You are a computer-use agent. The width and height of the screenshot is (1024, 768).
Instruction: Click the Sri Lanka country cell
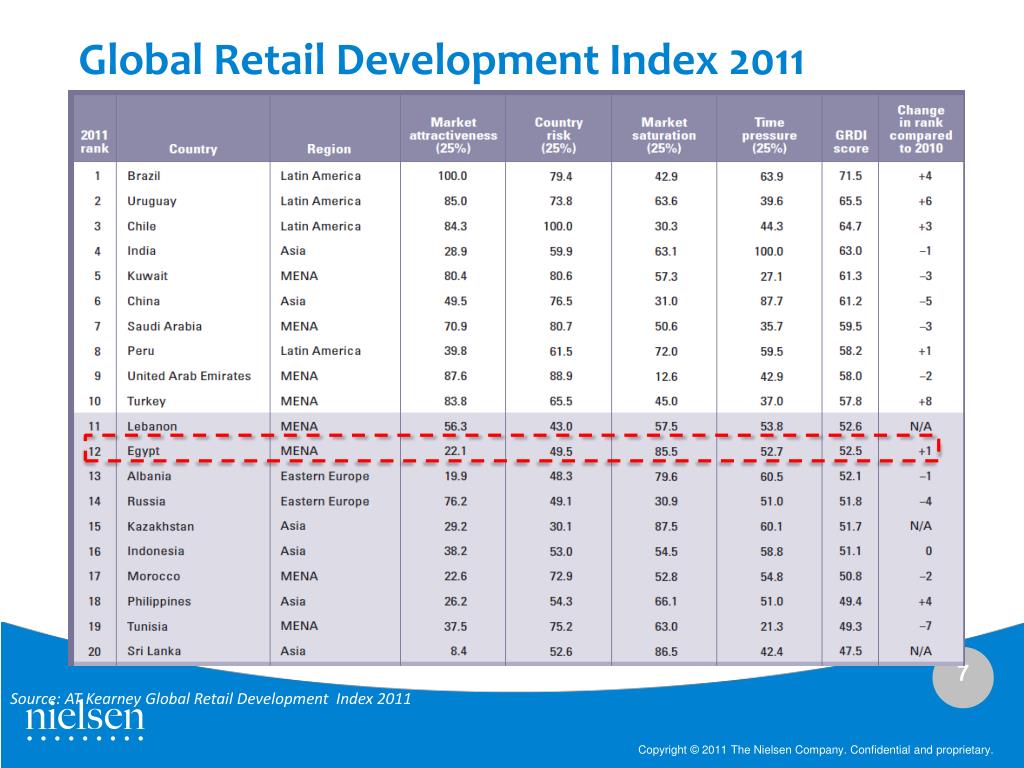coord(154,651)
